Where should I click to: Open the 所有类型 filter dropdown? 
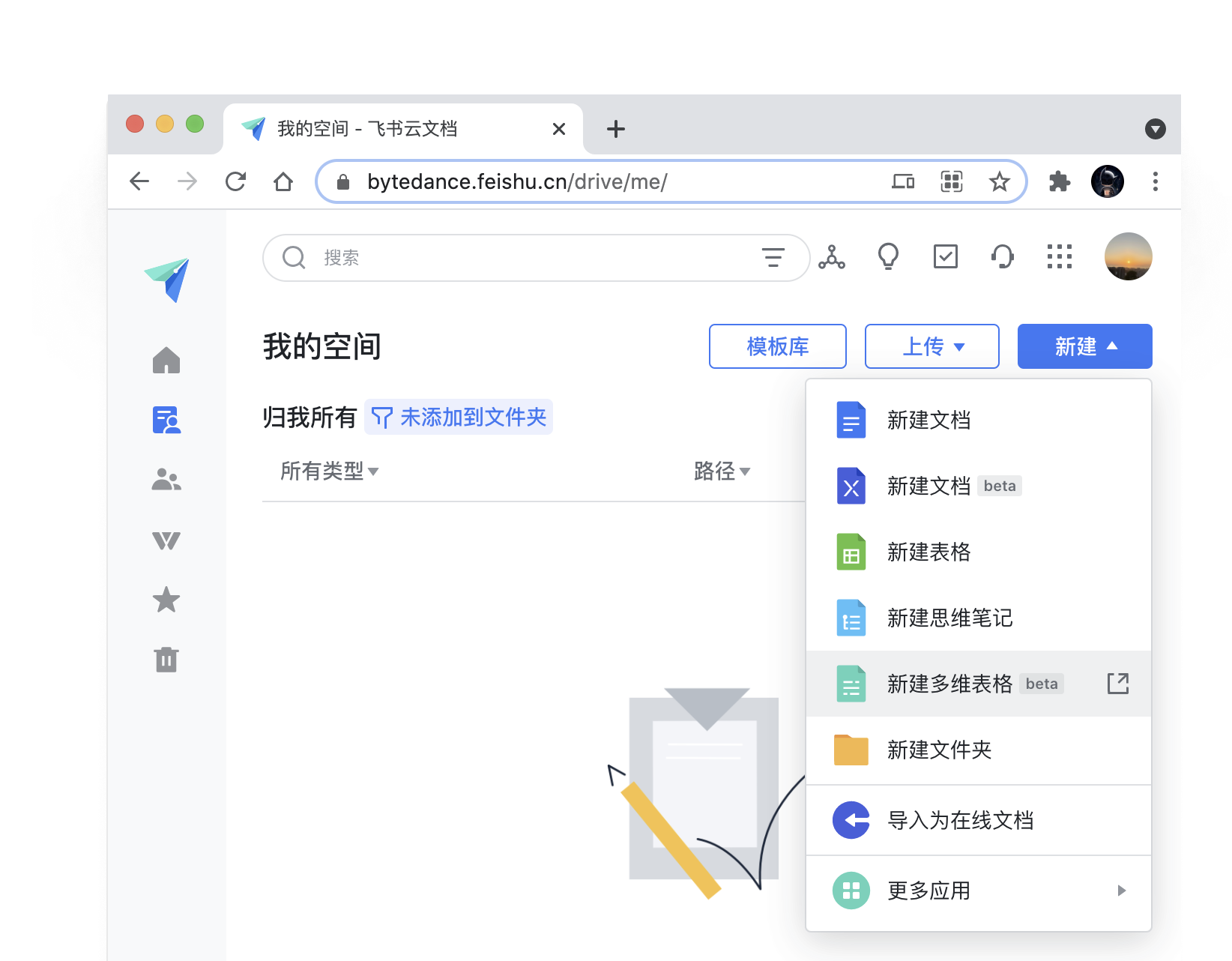[x=328, y=472]
